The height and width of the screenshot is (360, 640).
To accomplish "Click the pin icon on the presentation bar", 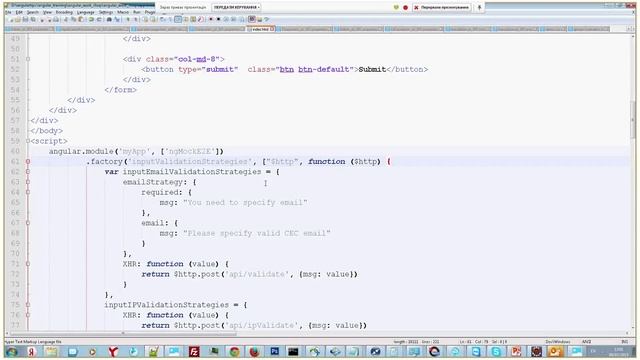I will tap(480, 7).
